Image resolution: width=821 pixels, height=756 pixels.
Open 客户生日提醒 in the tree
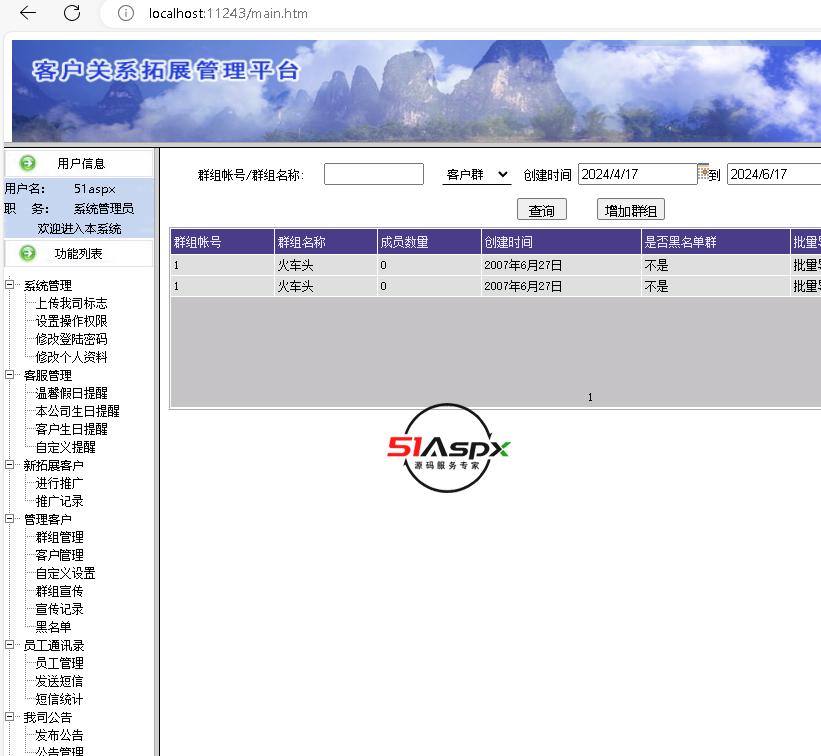[71, 429]
